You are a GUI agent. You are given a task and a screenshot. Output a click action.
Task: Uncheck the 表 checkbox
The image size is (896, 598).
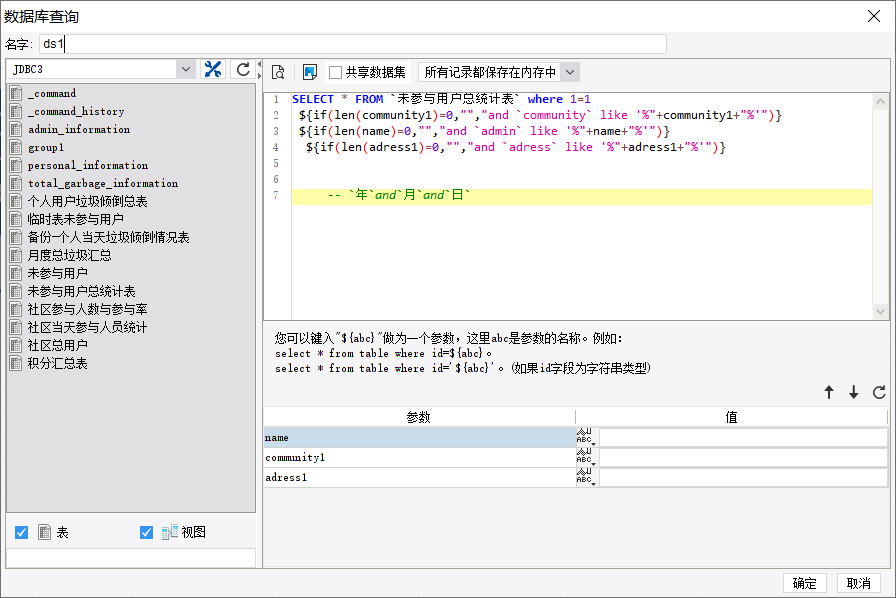coord(22,533)
